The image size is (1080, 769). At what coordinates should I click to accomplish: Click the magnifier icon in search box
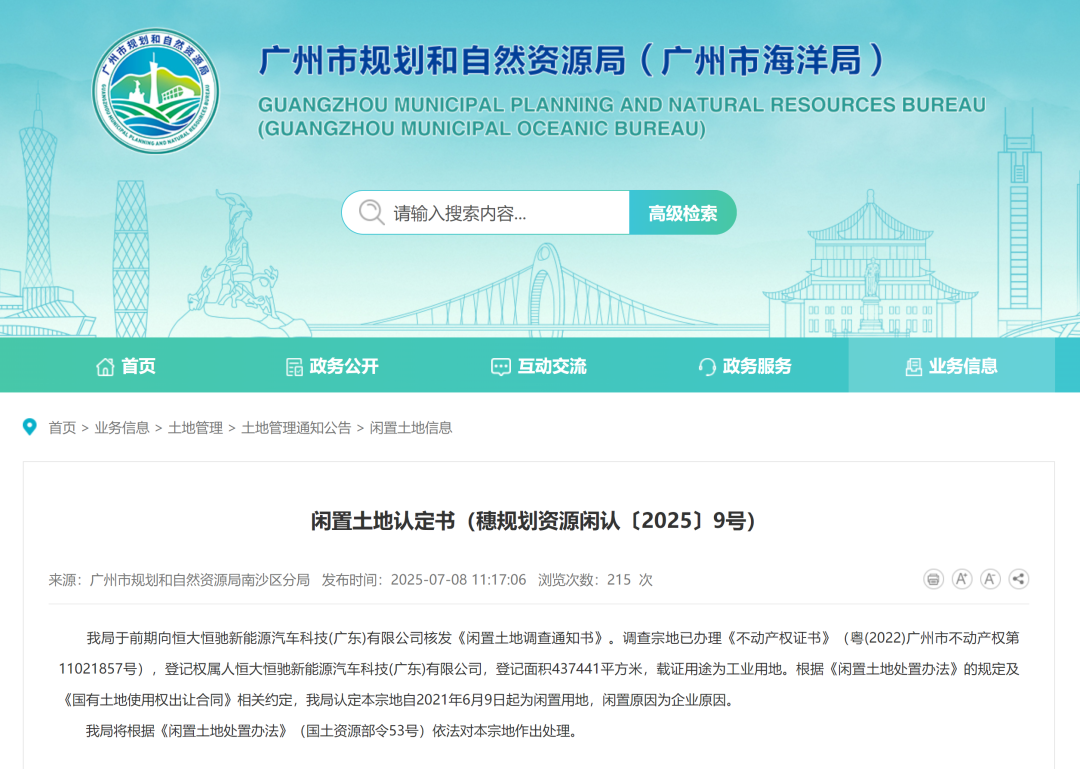coord(371,212)
